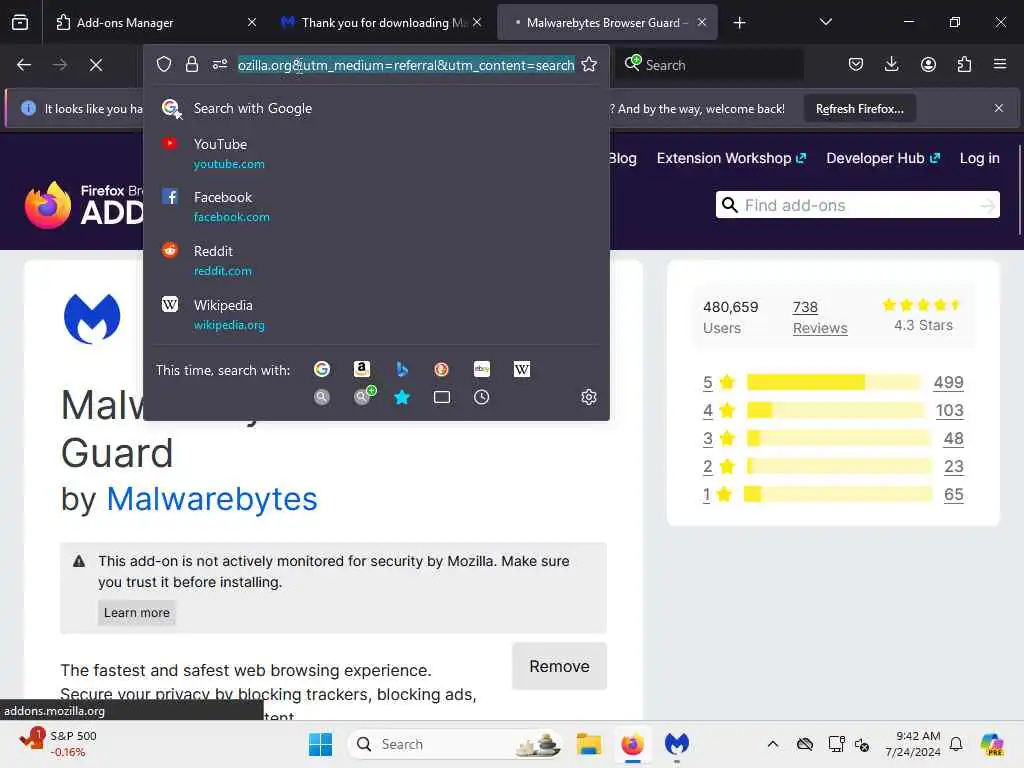The image size is (1024, 768).
Task: Search history via clock icon
Action: click(x=481, y=397)
